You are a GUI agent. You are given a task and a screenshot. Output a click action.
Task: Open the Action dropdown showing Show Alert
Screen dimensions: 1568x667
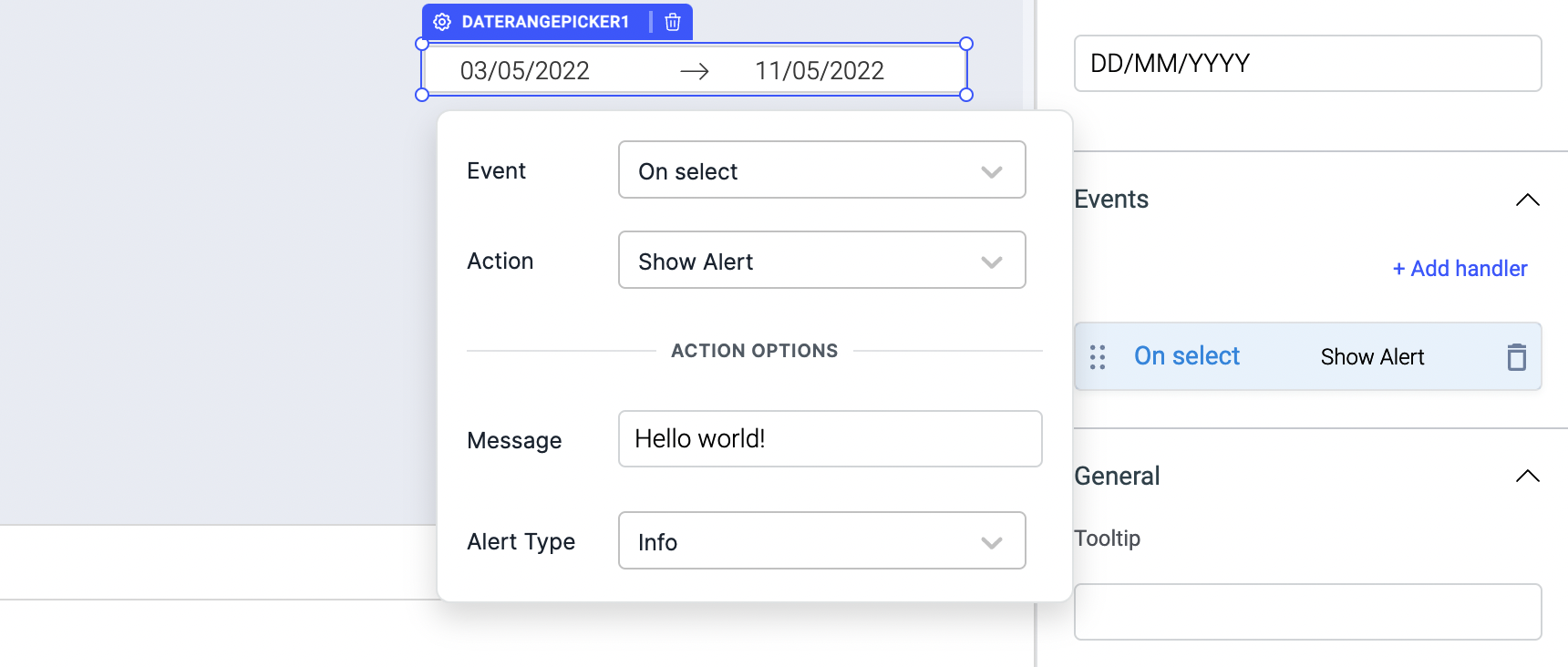821,261
